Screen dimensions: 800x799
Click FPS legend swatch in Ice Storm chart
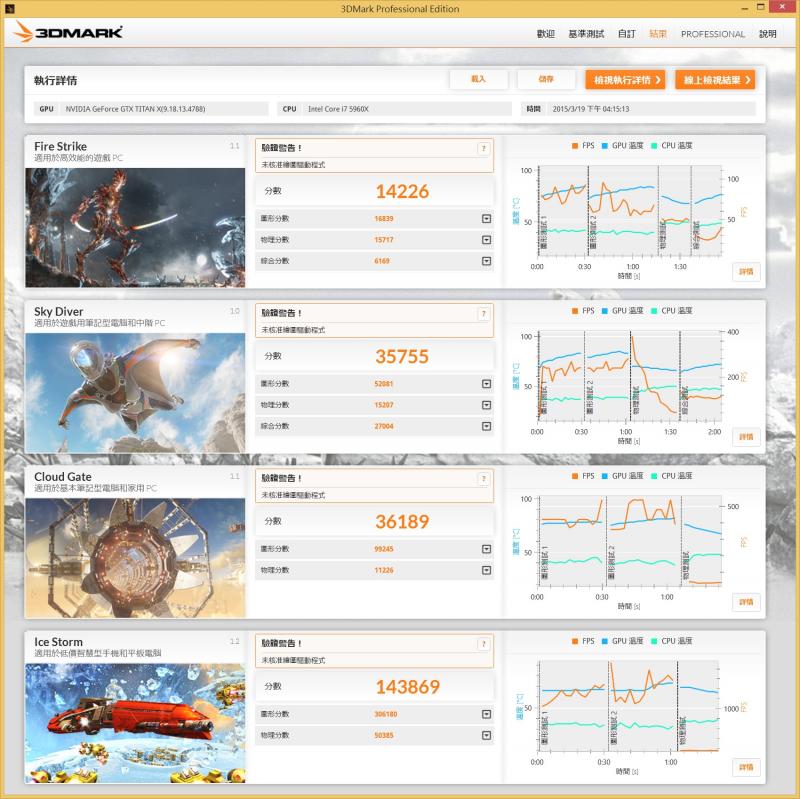(575, 641)
